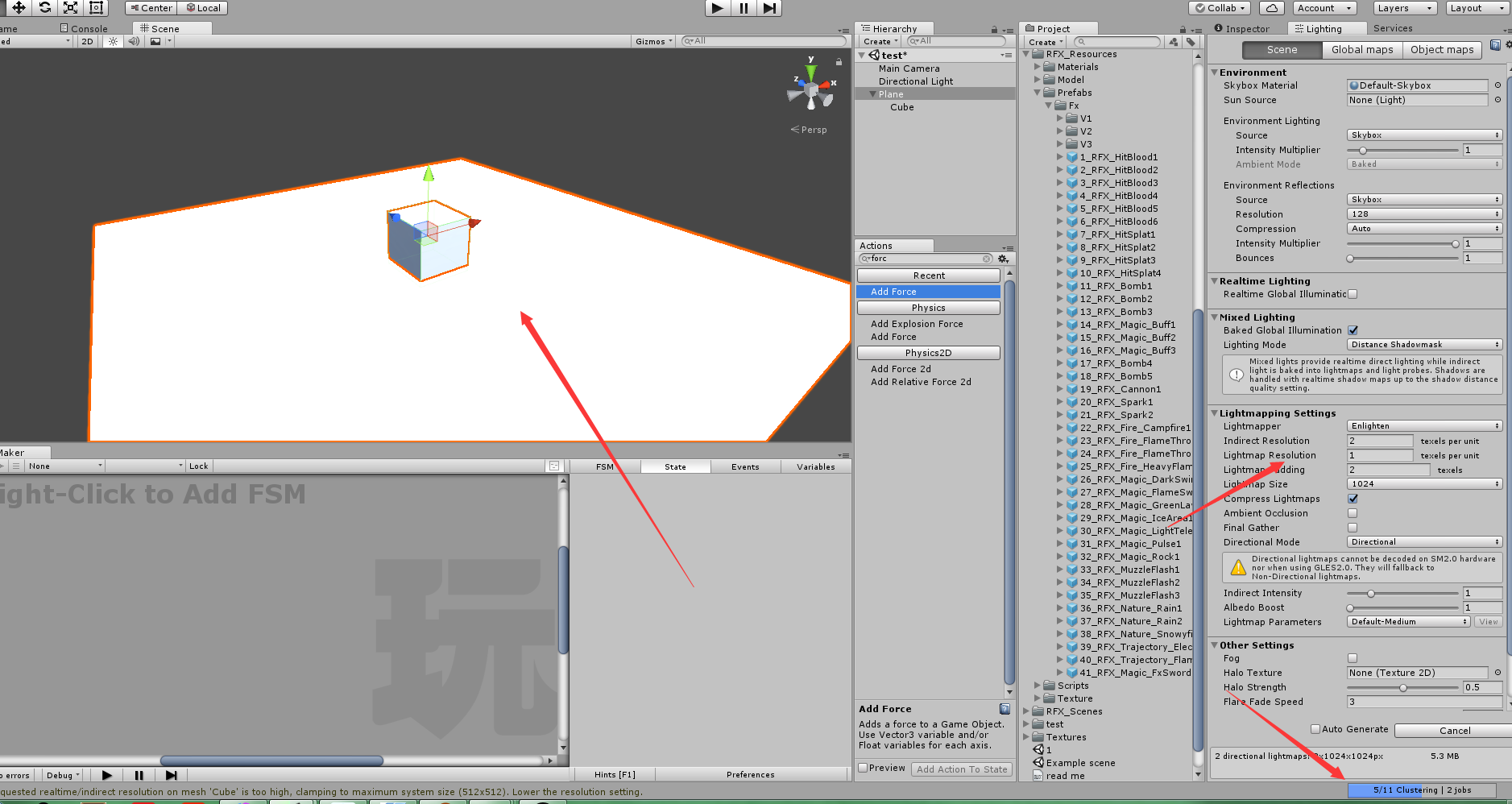Screen dimensions: 1512x804
Task: Toggle 2D mode in the Scene view toolbar
Action: 86,41
